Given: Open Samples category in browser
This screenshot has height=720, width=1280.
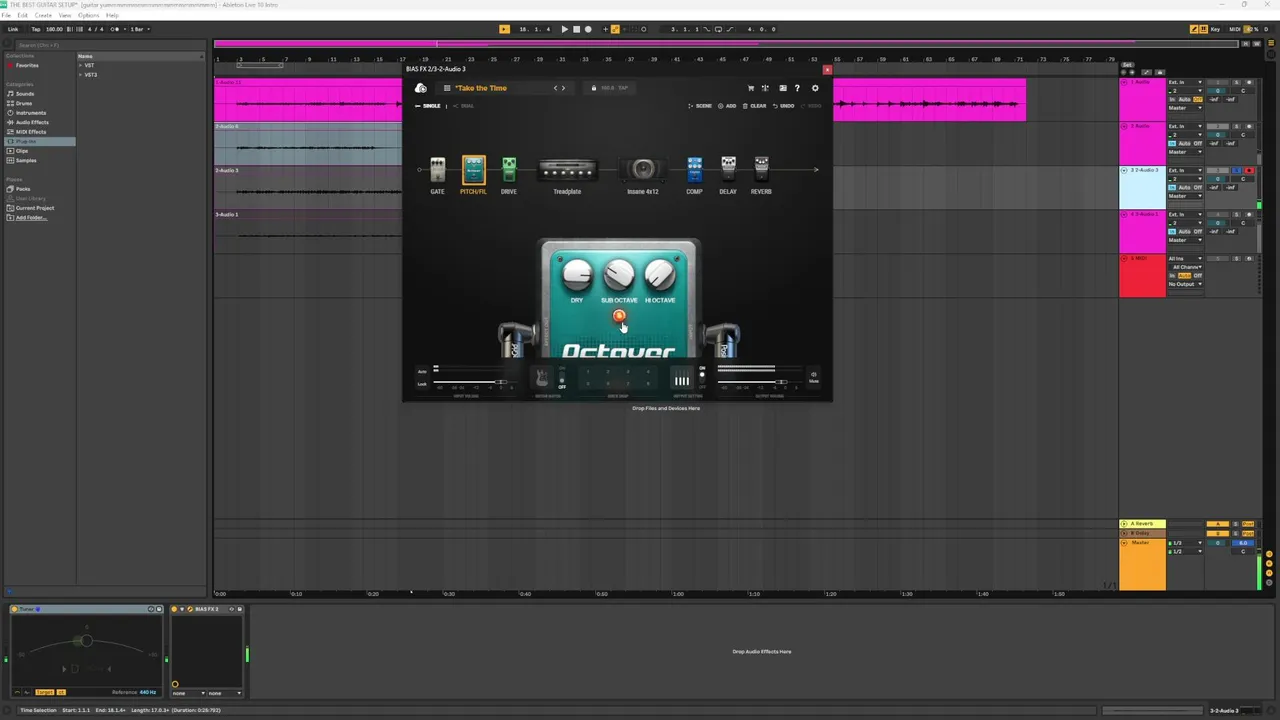Looking at the screenshot, I should tap(26, 160).
